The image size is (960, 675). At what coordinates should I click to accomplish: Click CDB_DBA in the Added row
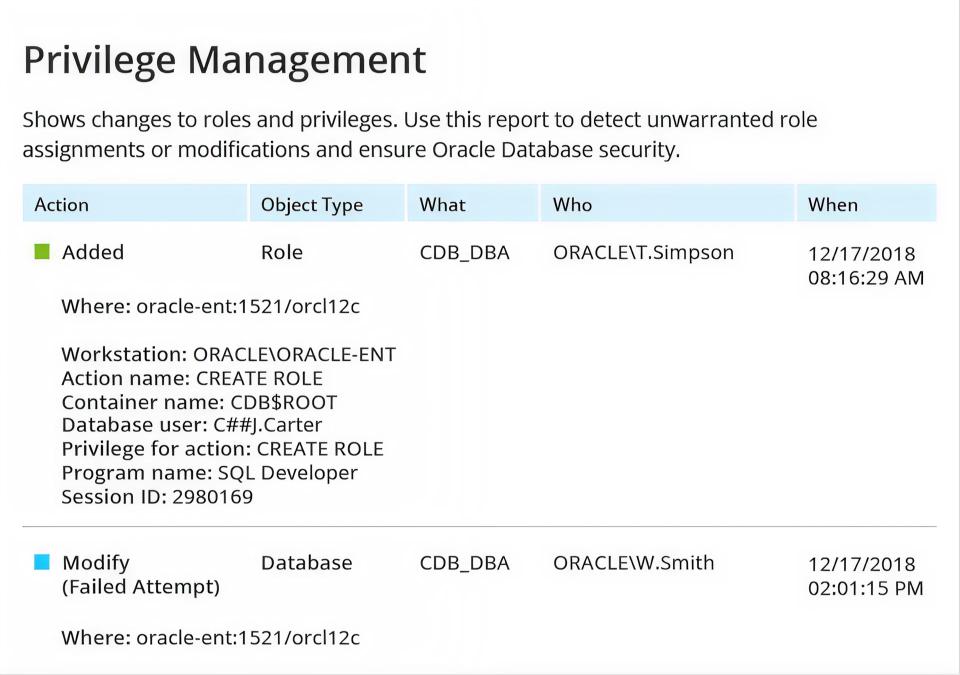click(x=465, y=253)
